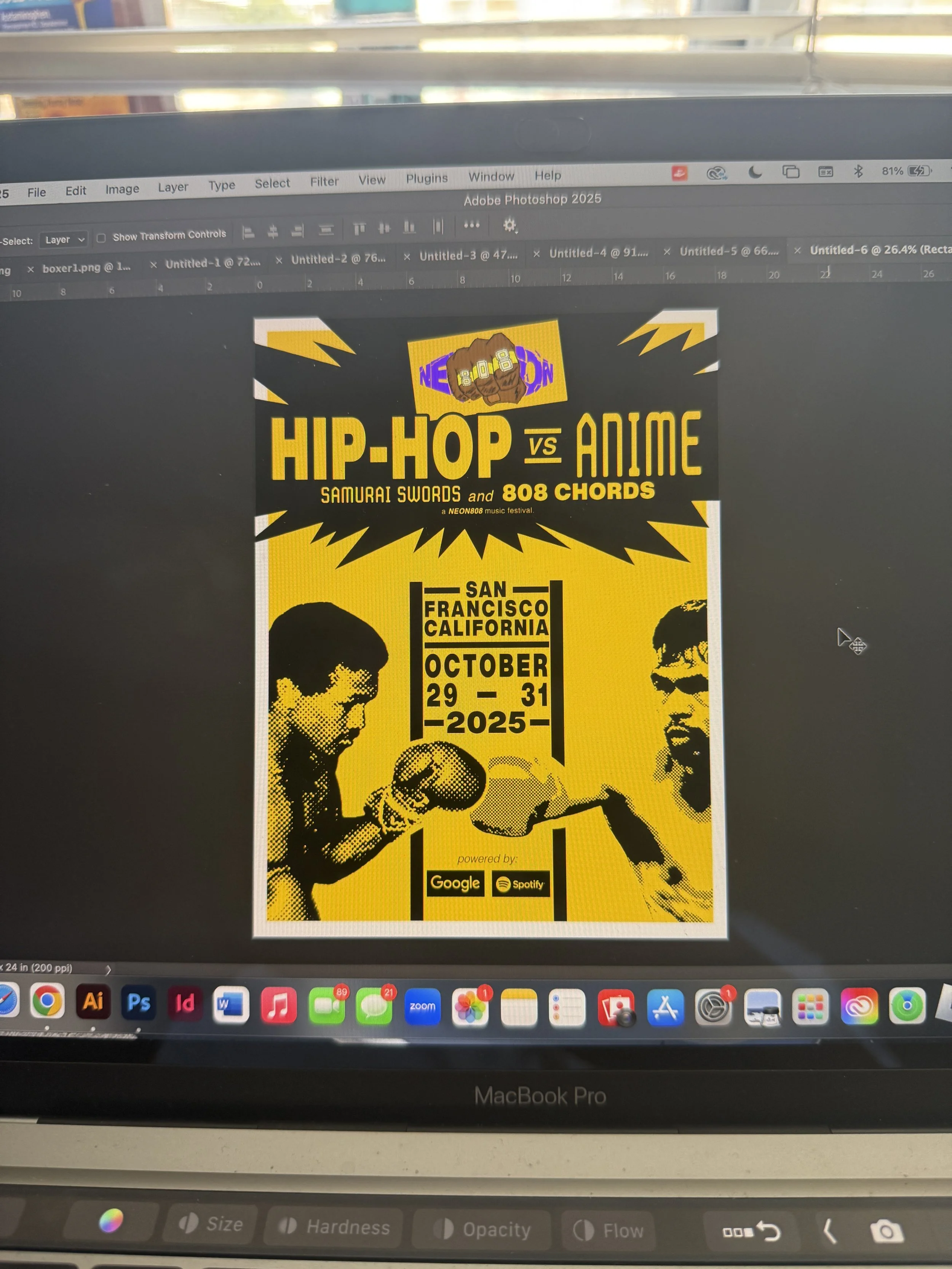This screenshot has height=1269, width=952.
Task: Open the 3D mode gear options
Action: (510, 225)
